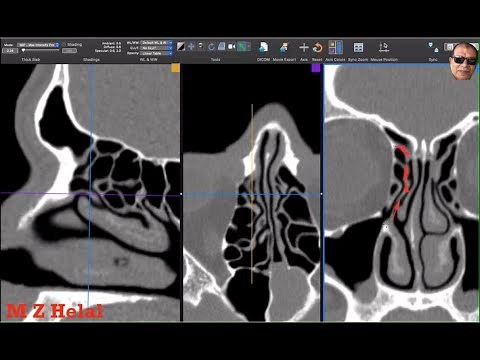Click the DICOM export icon
Image resolution: width=480 pixels, height=360 pixels.
[263, 47]
